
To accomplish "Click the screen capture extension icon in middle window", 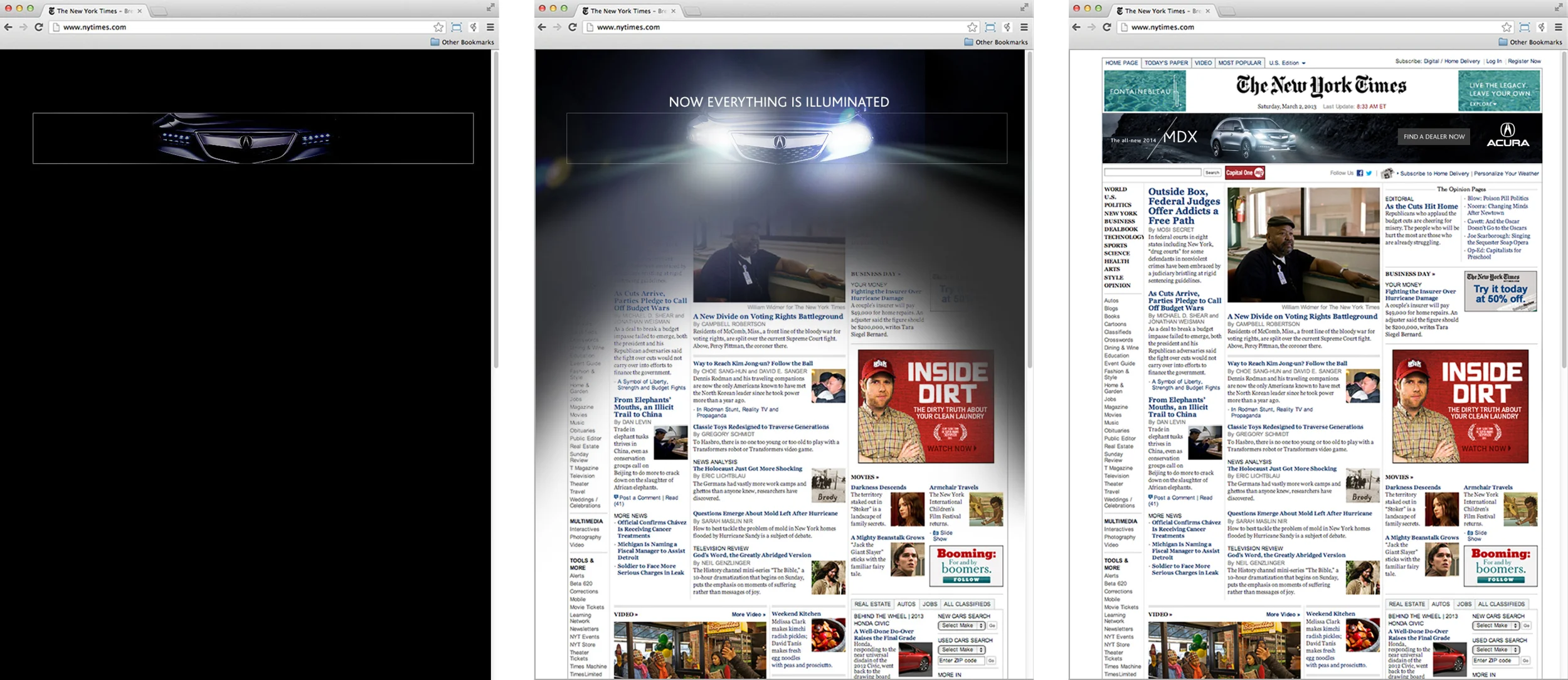I will click(990, 27).
